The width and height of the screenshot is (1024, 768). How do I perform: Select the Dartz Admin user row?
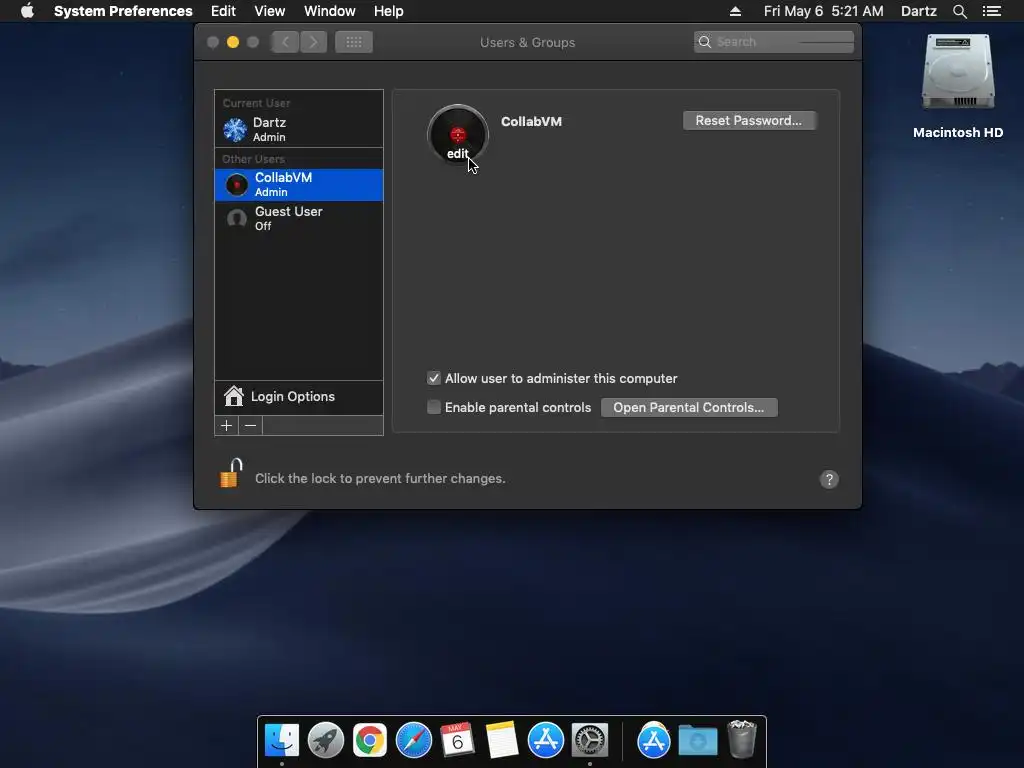point(298,129)
